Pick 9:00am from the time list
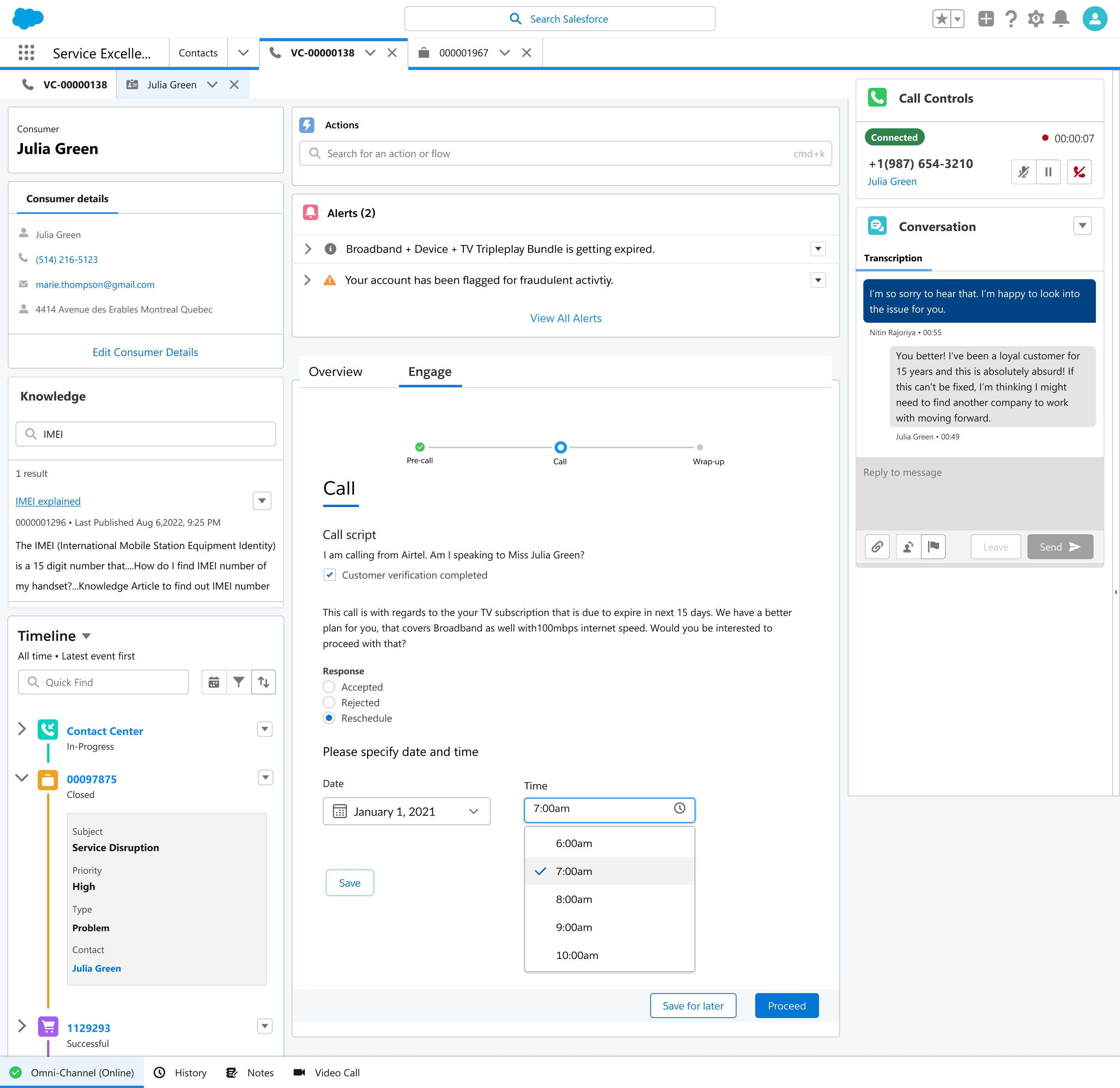The image size is (1120, 1088). click(x=574, y=927)
